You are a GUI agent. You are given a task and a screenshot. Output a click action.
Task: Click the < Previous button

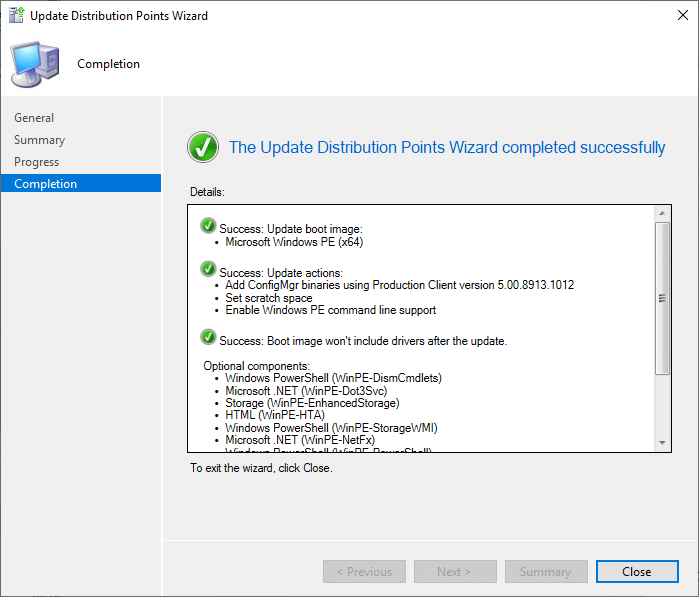click(x=364, y=572)
